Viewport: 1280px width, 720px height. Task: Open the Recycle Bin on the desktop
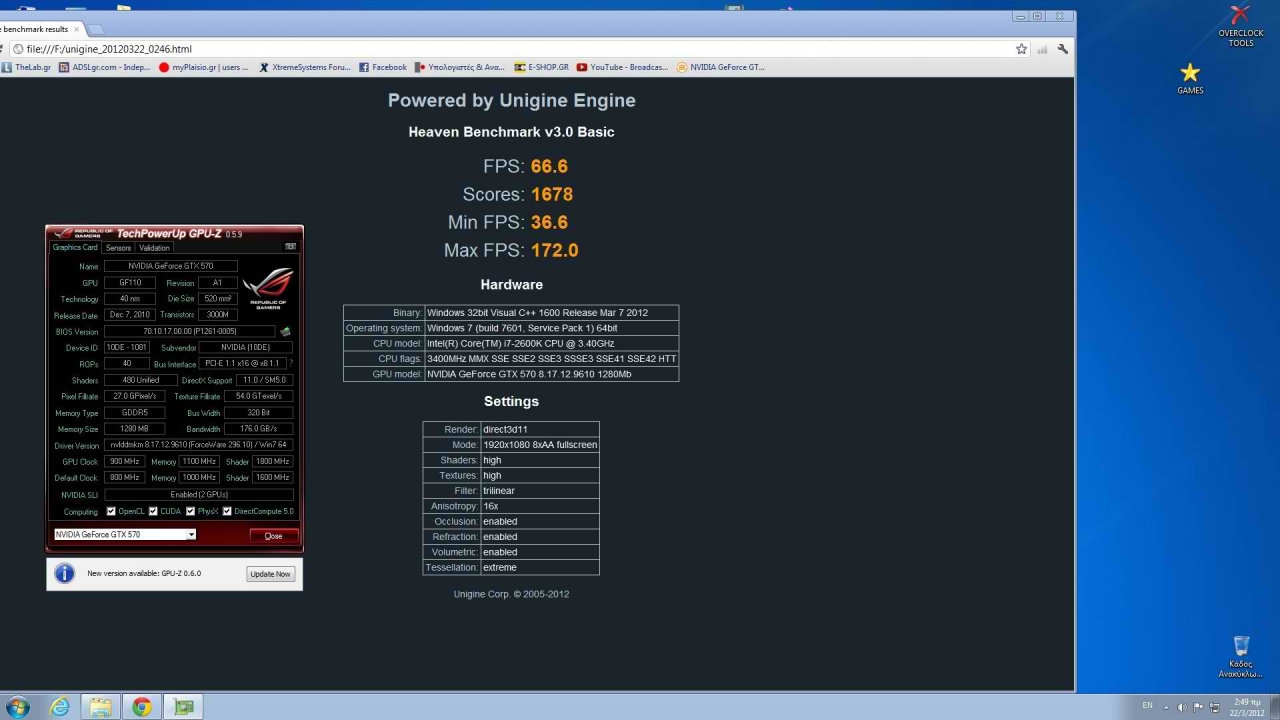click(1241, 657)
